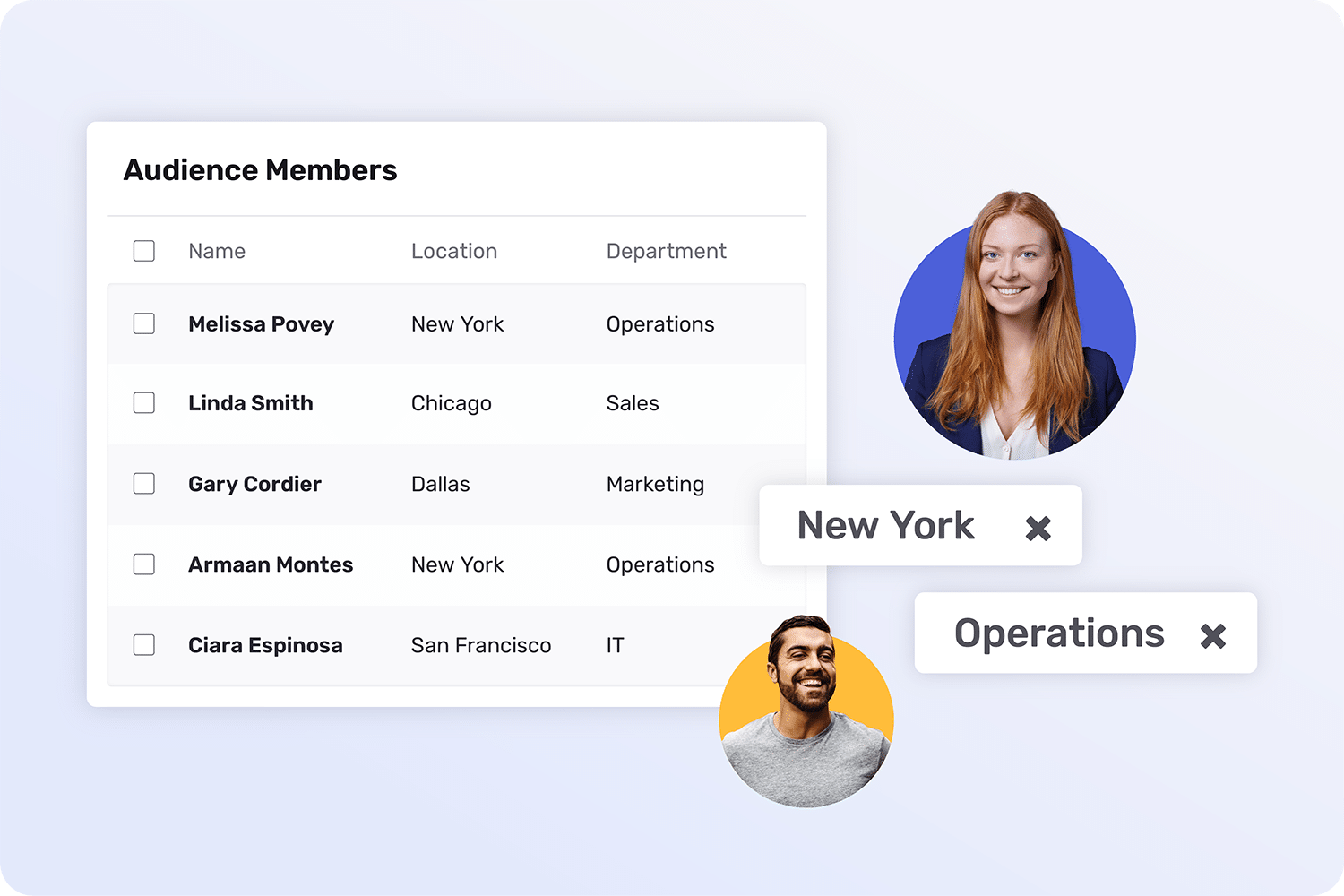Viewport: 1344px width, 896px height.
Task: Sort by the Location column header
Action: pyautogui.click(x=454, y=251)
